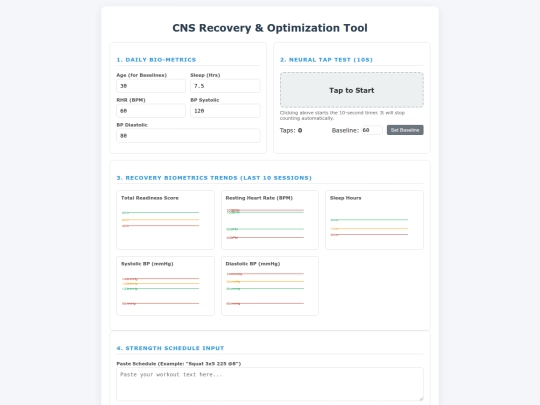
Task: Open the Sleep Hours chart
Action: point(374,220)
